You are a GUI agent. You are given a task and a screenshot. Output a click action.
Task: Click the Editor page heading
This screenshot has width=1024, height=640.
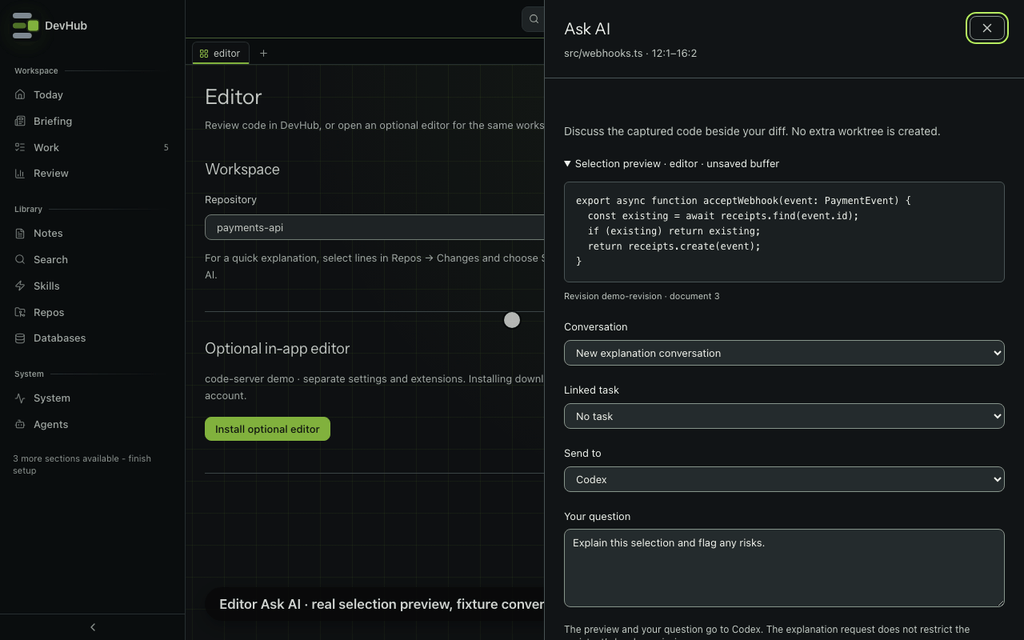pos(233,97)
